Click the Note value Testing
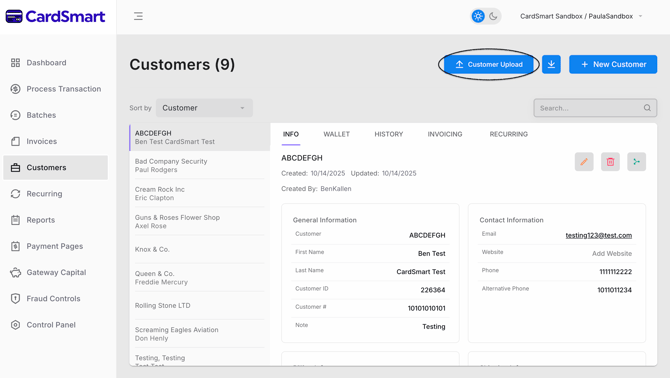 (x=434, y=327)
